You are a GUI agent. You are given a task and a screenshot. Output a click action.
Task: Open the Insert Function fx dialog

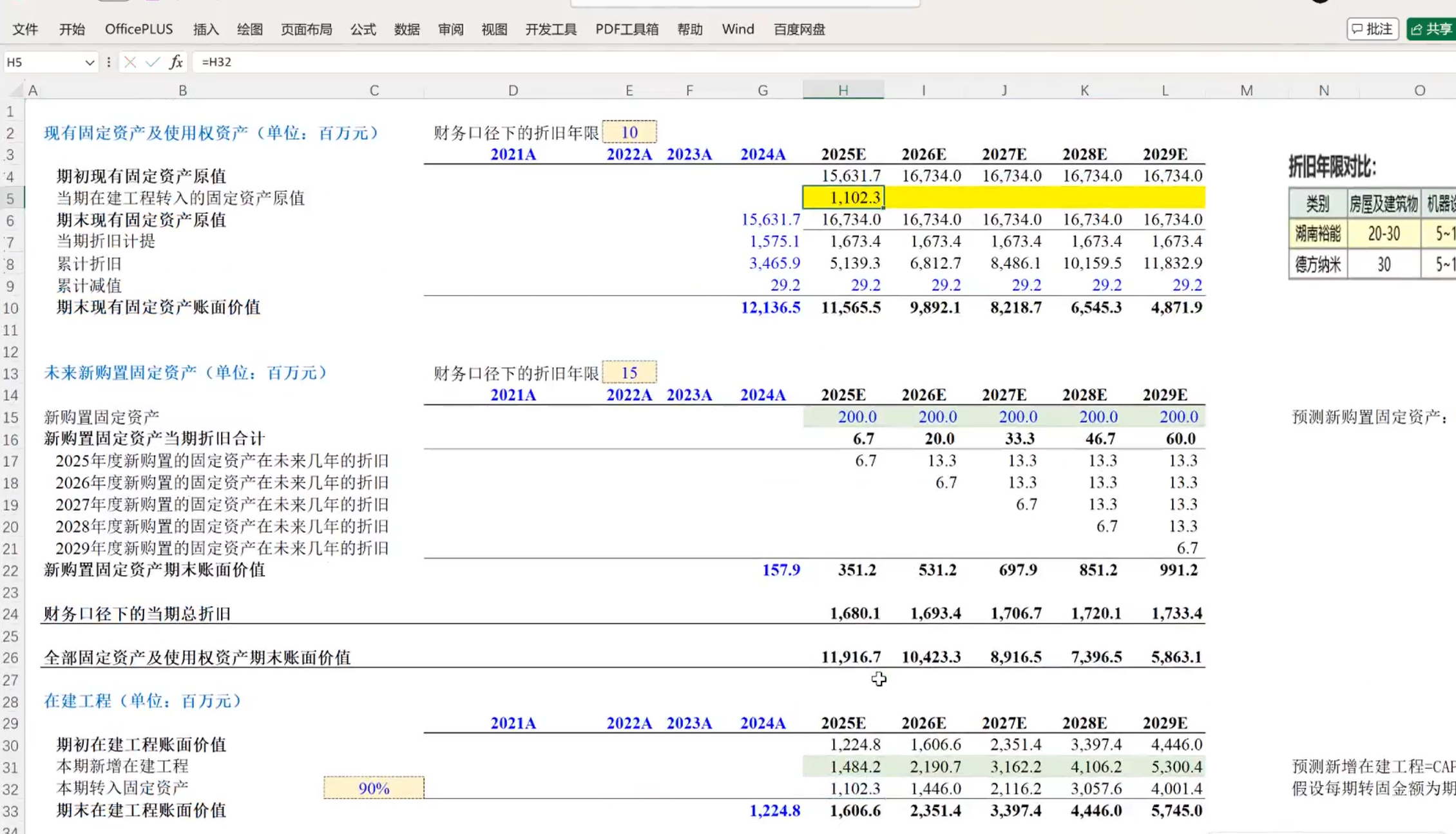click(176, 62)
